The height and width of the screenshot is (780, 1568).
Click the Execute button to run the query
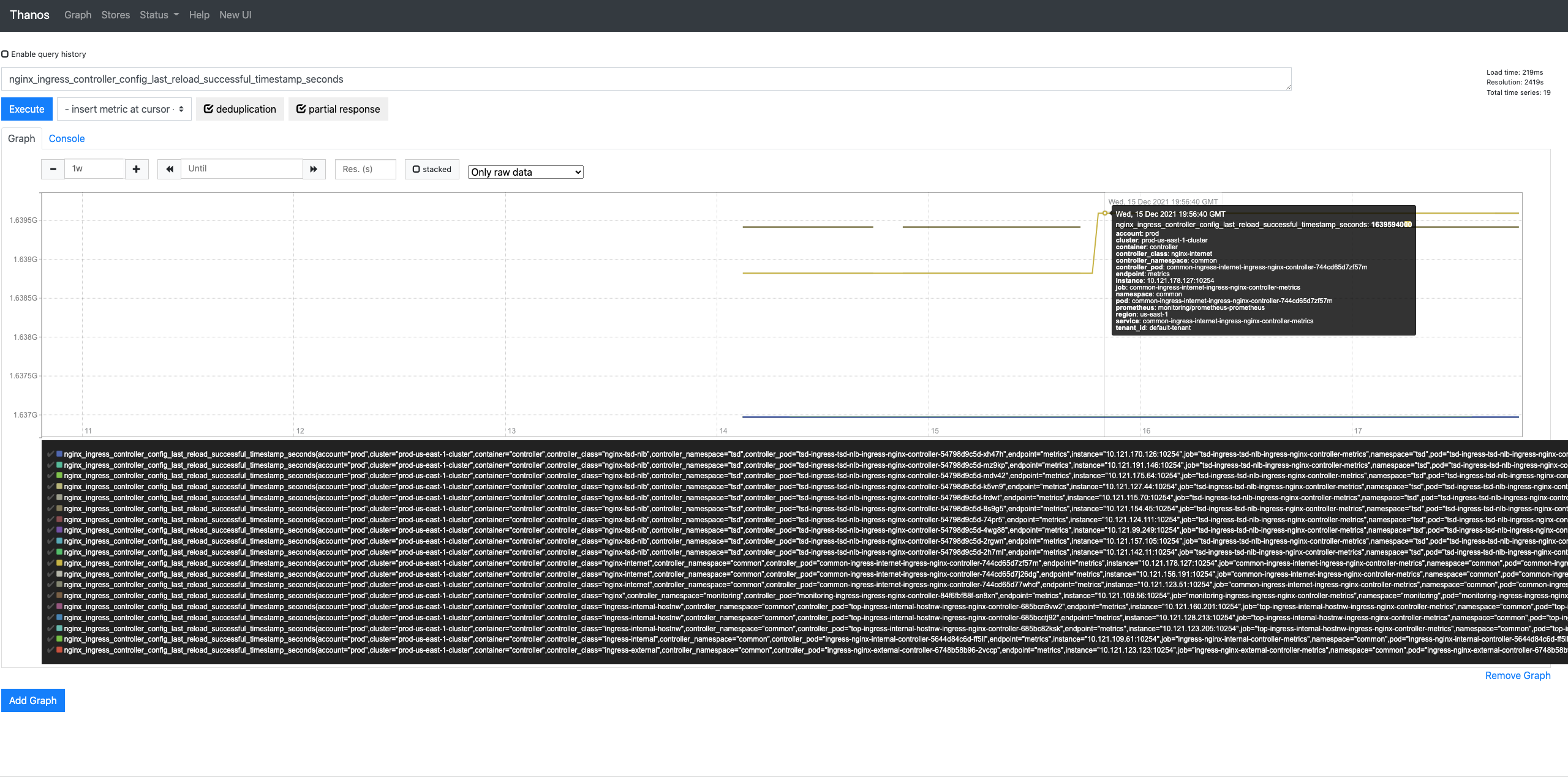coord(26,108)
